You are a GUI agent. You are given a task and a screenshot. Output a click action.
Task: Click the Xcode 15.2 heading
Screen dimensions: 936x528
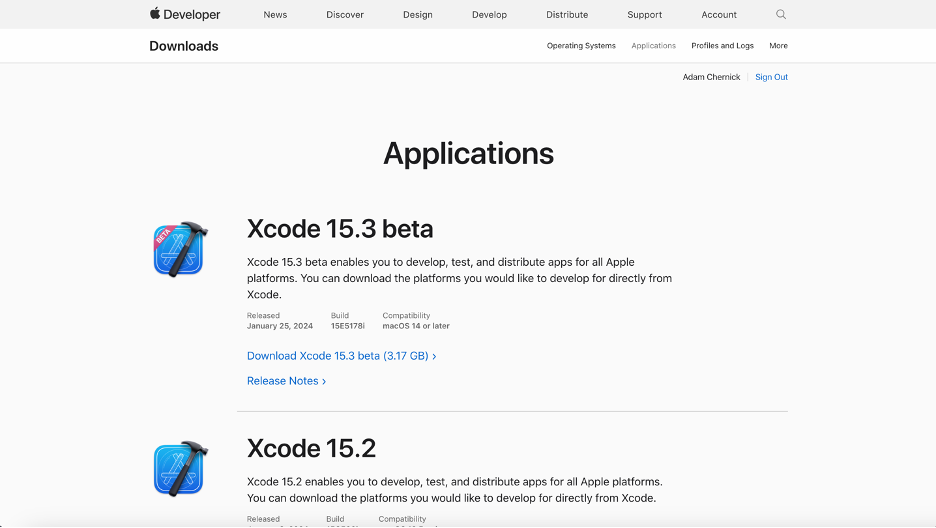tap(312, 449)
